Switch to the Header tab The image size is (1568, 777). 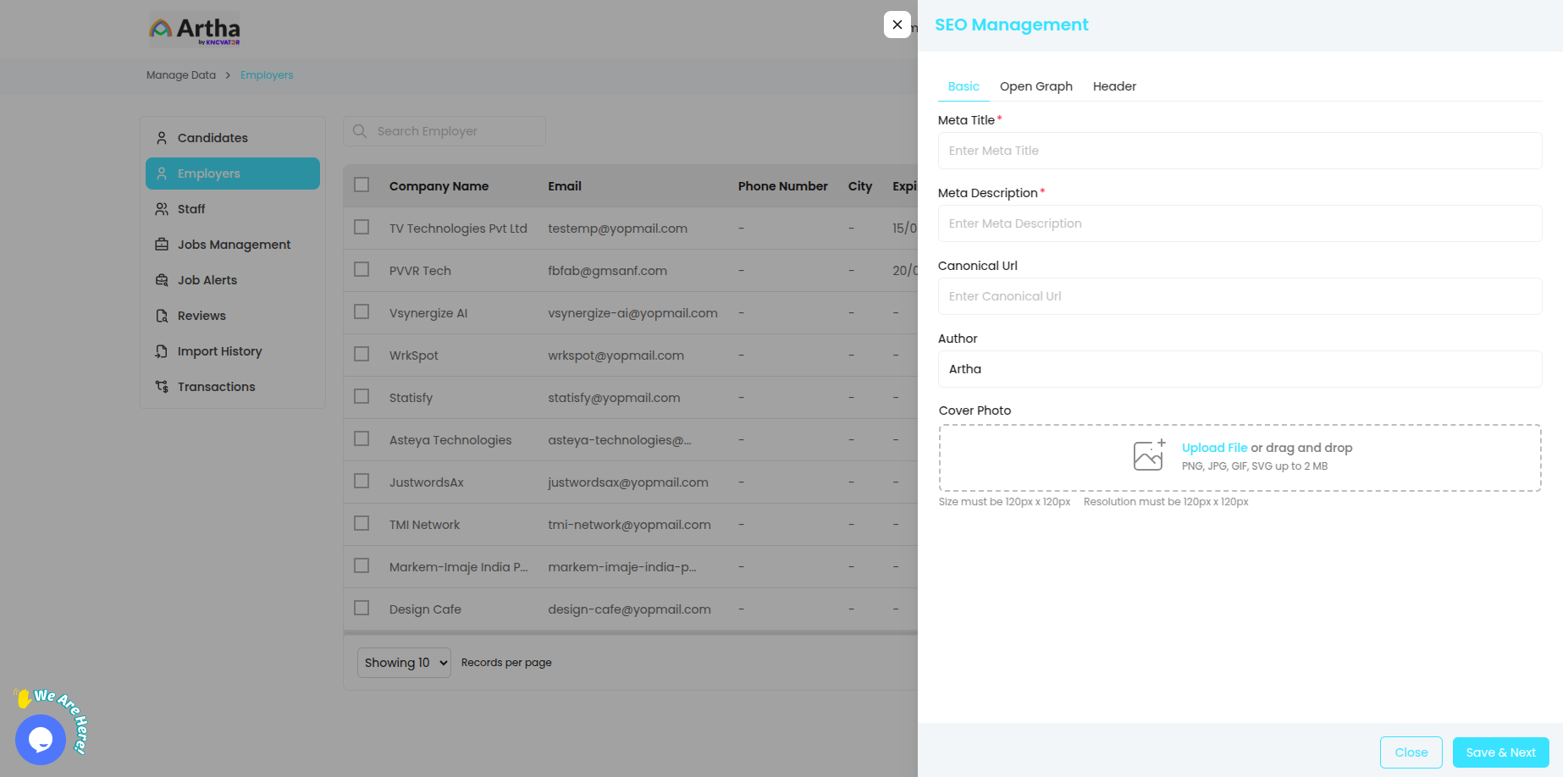click(1114, 86)
